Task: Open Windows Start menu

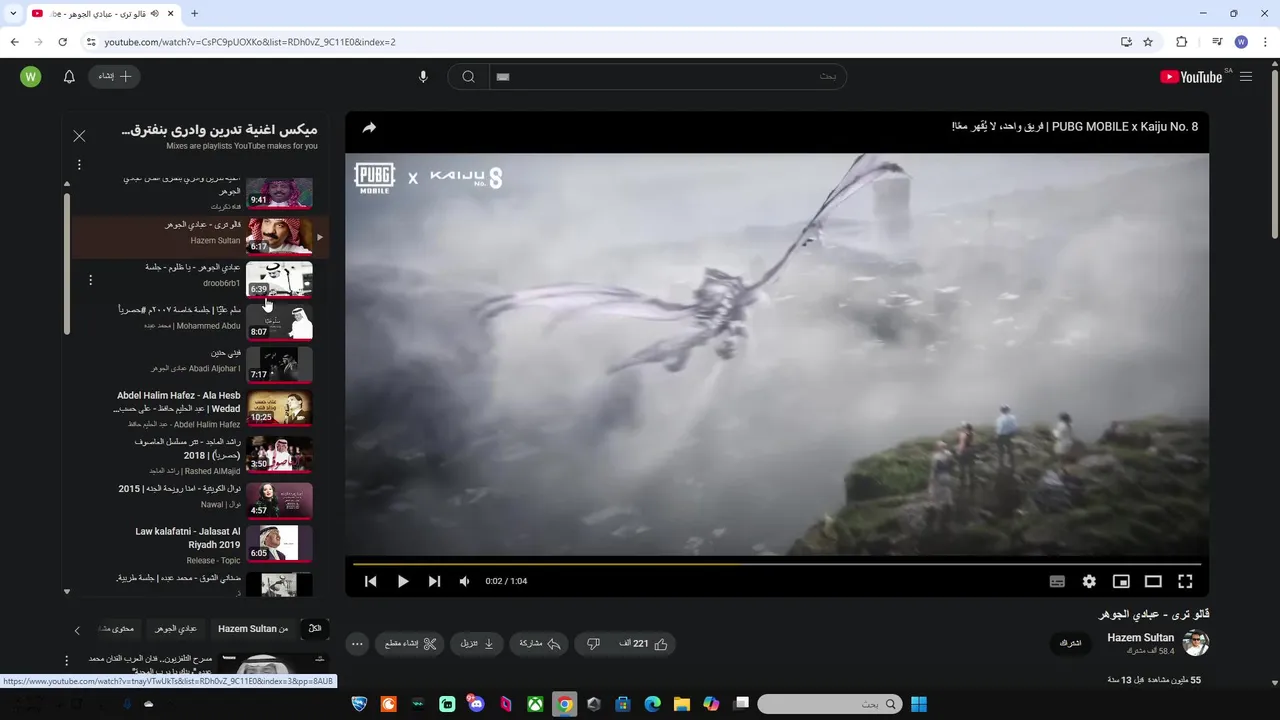Action: [919, 704]
